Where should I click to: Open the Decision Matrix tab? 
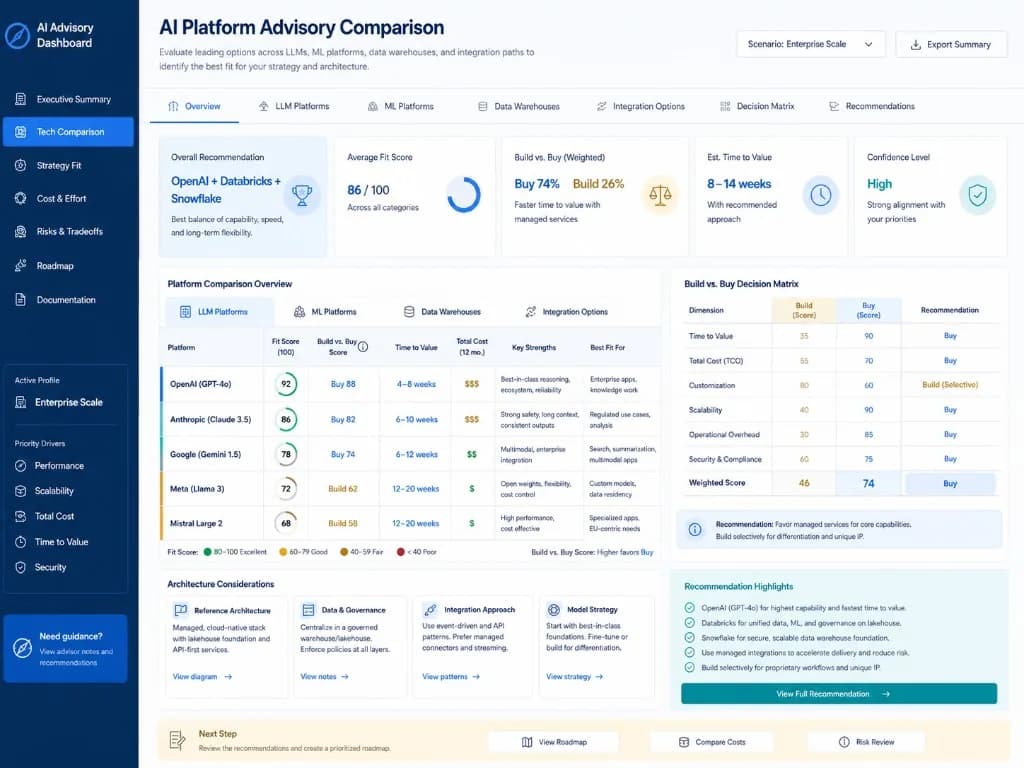tap(758, 106)
